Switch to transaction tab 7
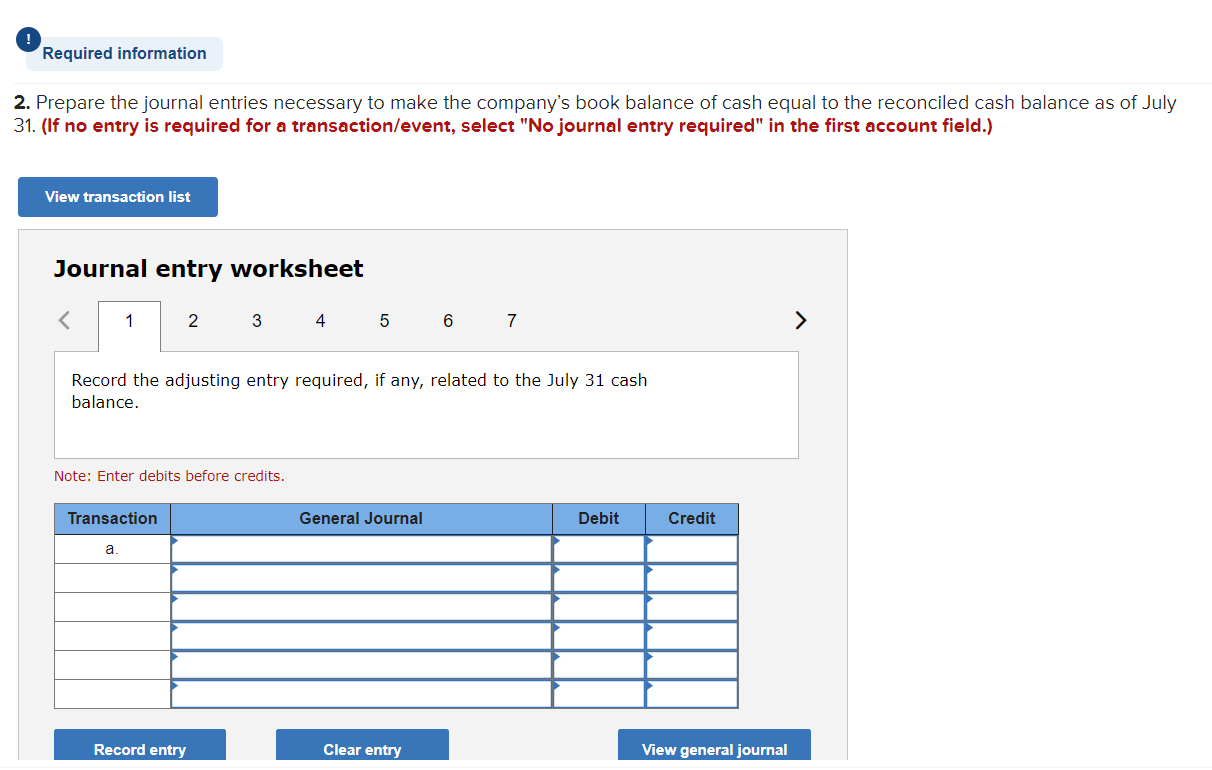Screen dimensions: 1212x770 point(511,320)
